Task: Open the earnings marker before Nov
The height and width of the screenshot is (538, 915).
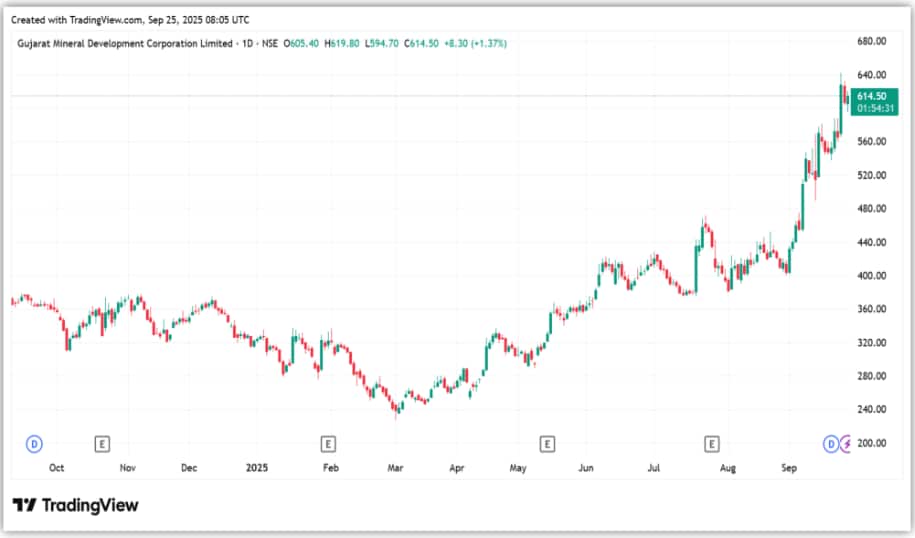Action: point(102,442)
